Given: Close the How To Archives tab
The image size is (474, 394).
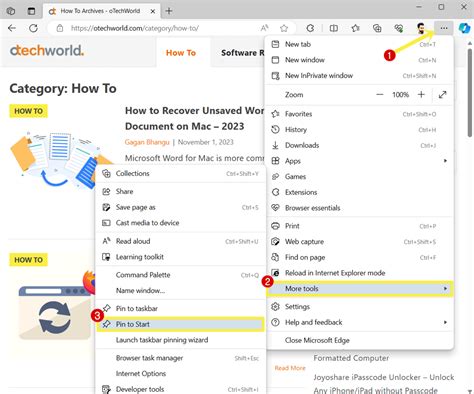Looking at the screenshot, I should click(153, 11).
